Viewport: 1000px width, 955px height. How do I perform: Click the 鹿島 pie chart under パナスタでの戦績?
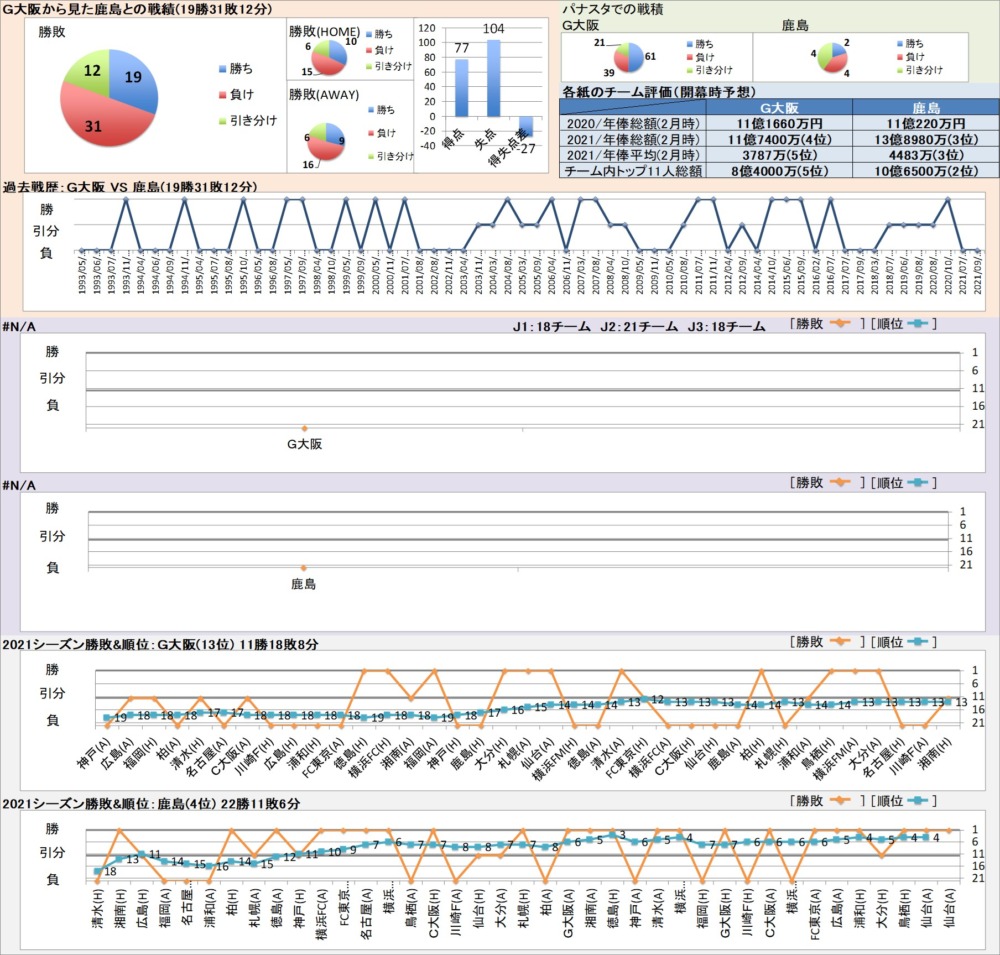click(x=833, y=56)
